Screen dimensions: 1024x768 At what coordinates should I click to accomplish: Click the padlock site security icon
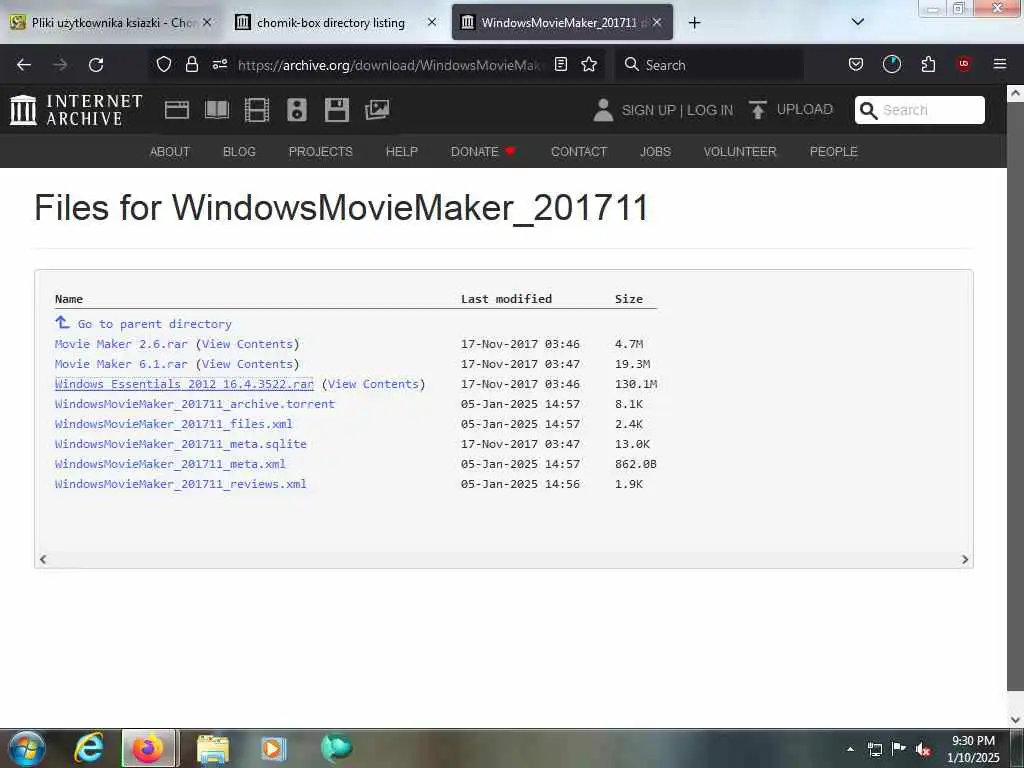(191, 64)
